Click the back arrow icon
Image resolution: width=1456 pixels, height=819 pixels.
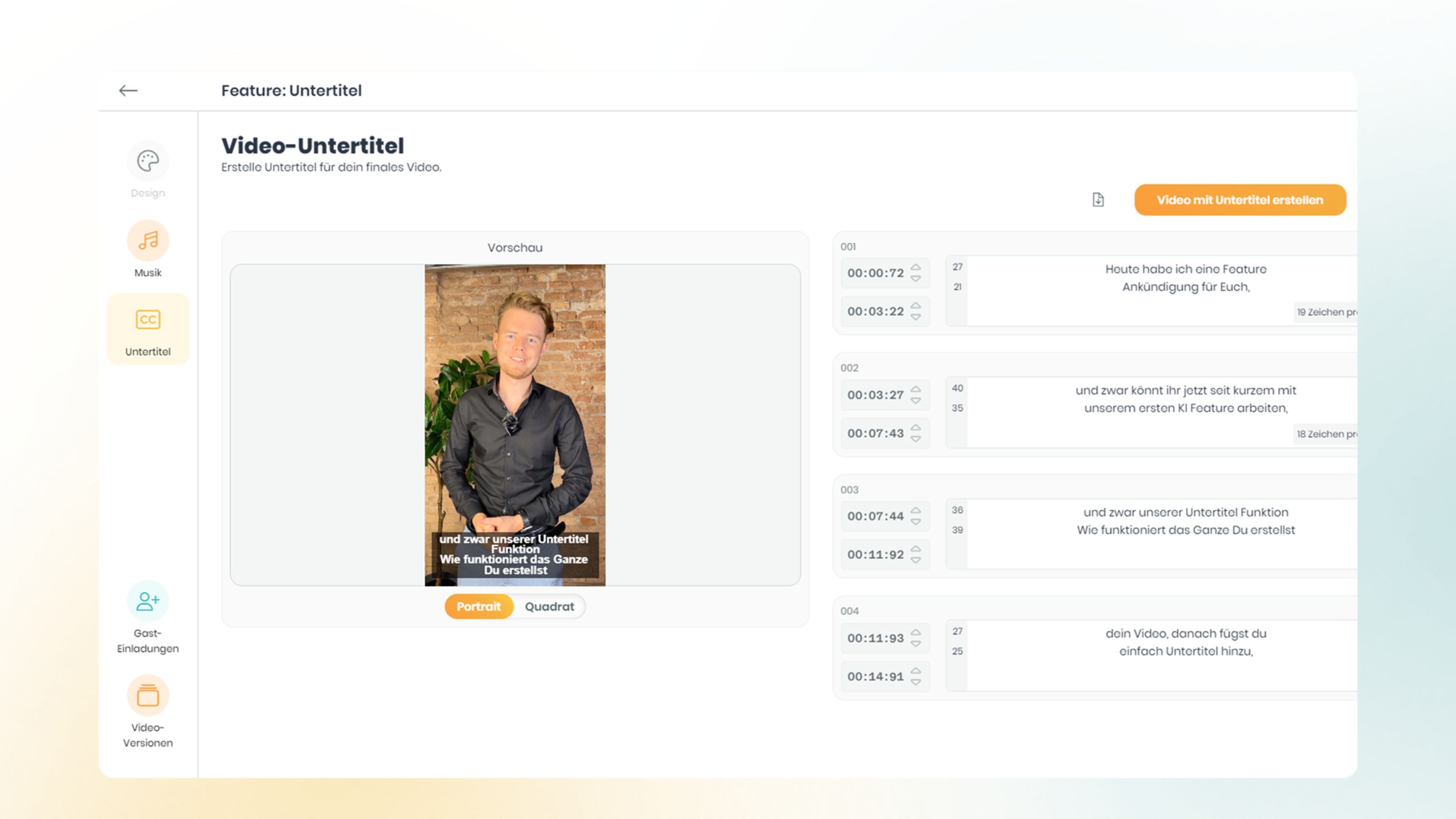128,91
